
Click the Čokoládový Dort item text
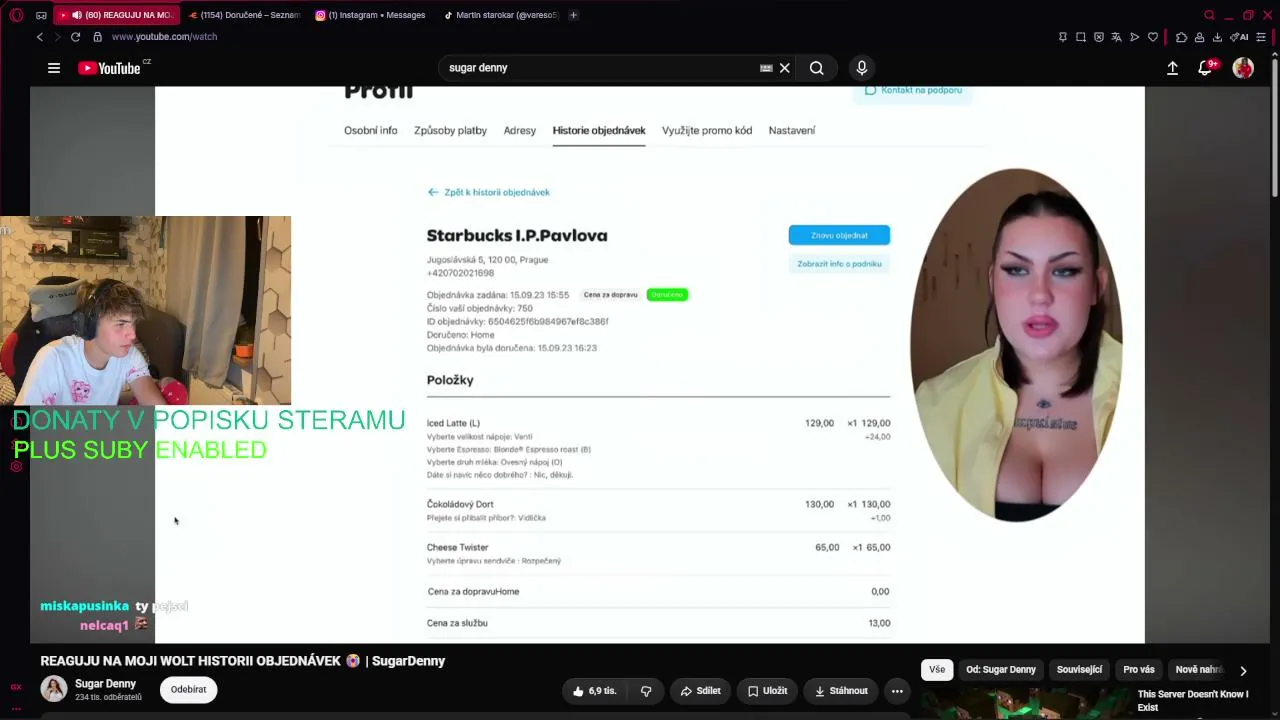[460, 504]
